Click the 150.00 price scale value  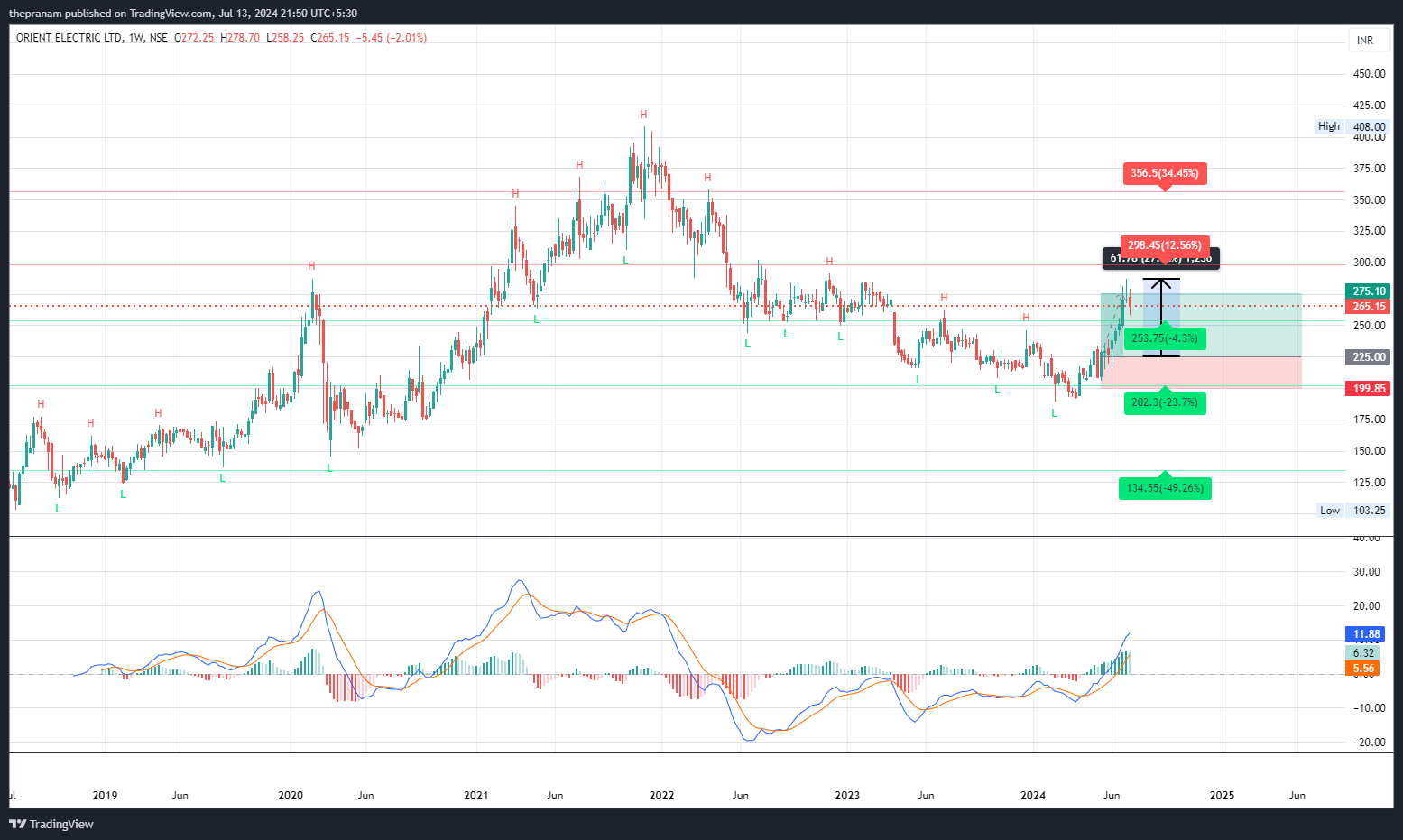pos(1369,451)
